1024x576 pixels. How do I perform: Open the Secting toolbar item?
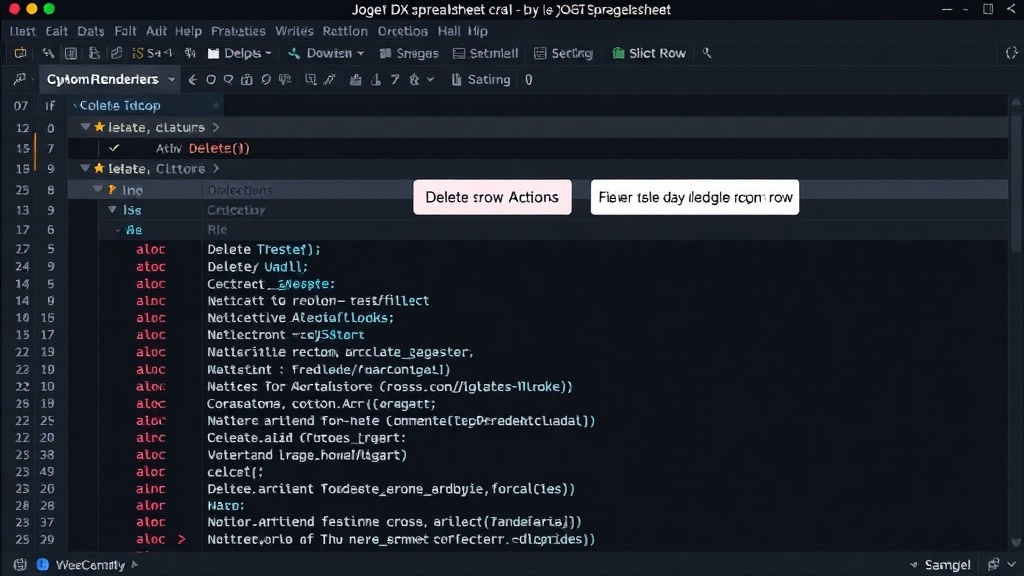[563, 54]
